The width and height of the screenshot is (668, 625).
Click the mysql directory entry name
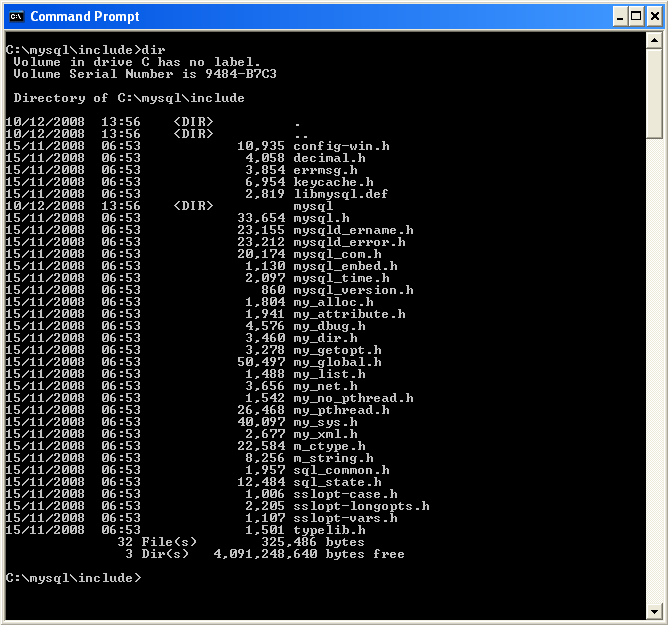pos(313,206)
